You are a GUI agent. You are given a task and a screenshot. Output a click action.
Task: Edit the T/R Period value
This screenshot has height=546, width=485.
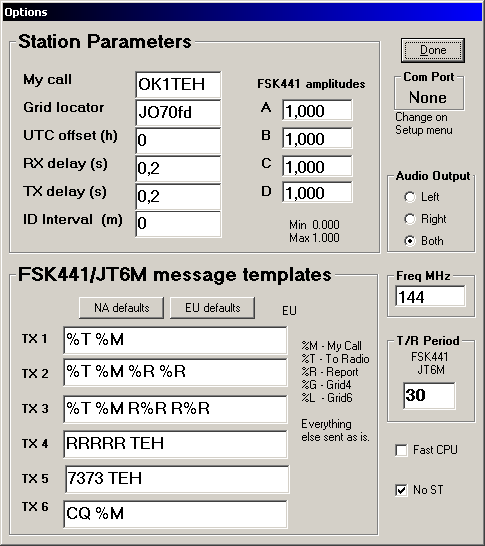tap(429, 396)
